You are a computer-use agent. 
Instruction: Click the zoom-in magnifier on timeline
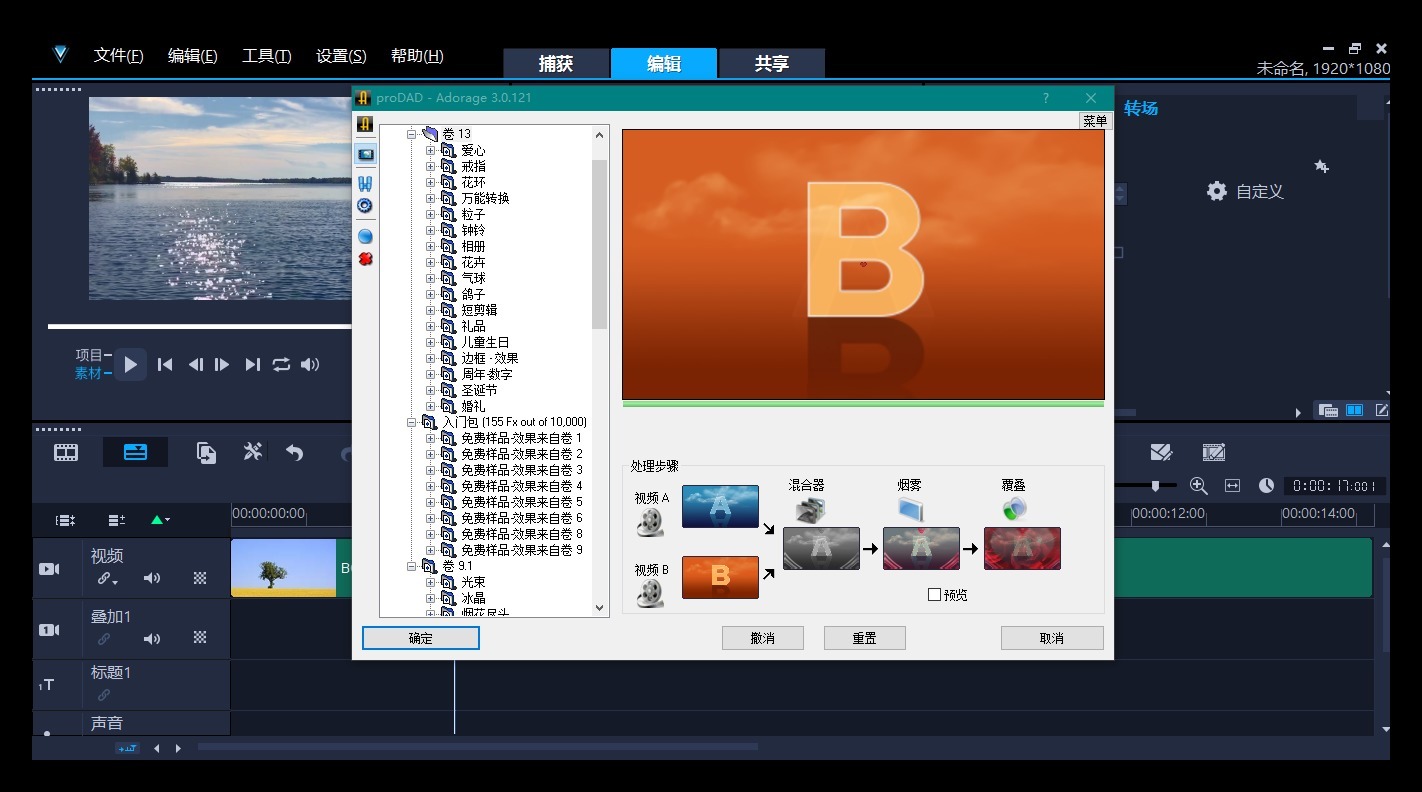point(1198,486)
